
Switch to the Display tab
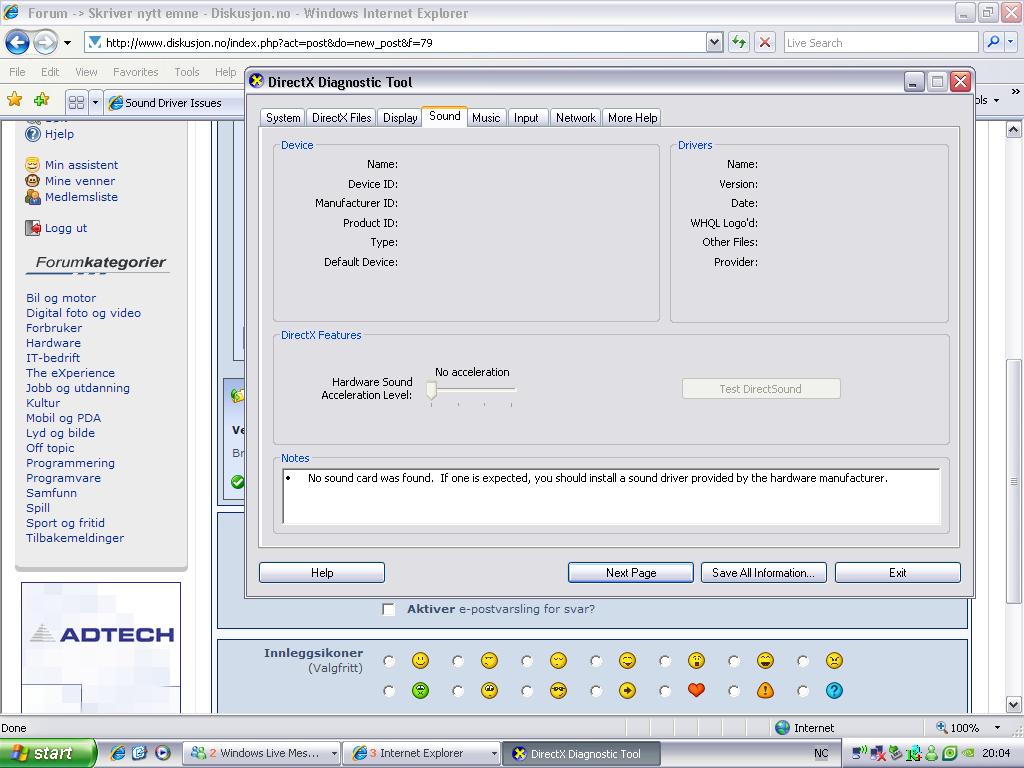(x=400, y=118)
